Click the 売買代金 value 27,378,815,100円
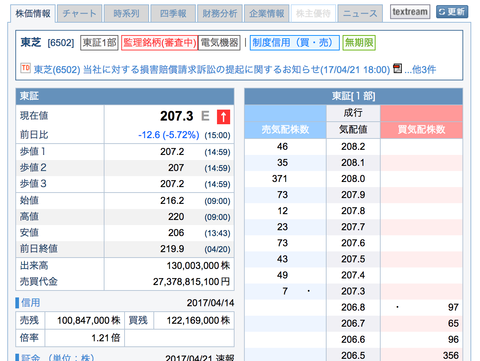Image resolution: width=480 pixels, height=361 pixels. pos(191,282)
